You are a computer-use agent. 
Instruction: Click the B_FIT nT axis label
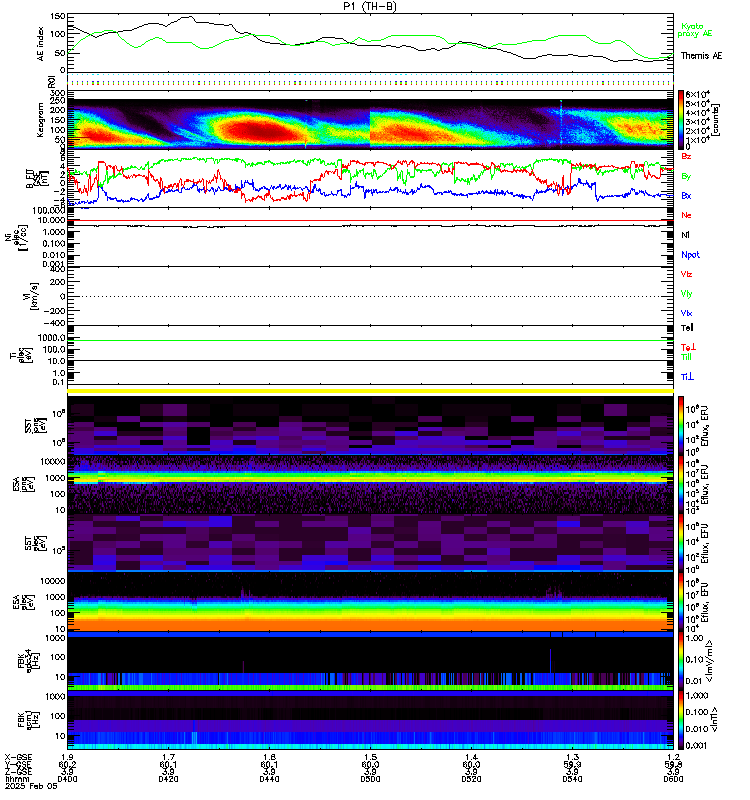coord(37,179)
